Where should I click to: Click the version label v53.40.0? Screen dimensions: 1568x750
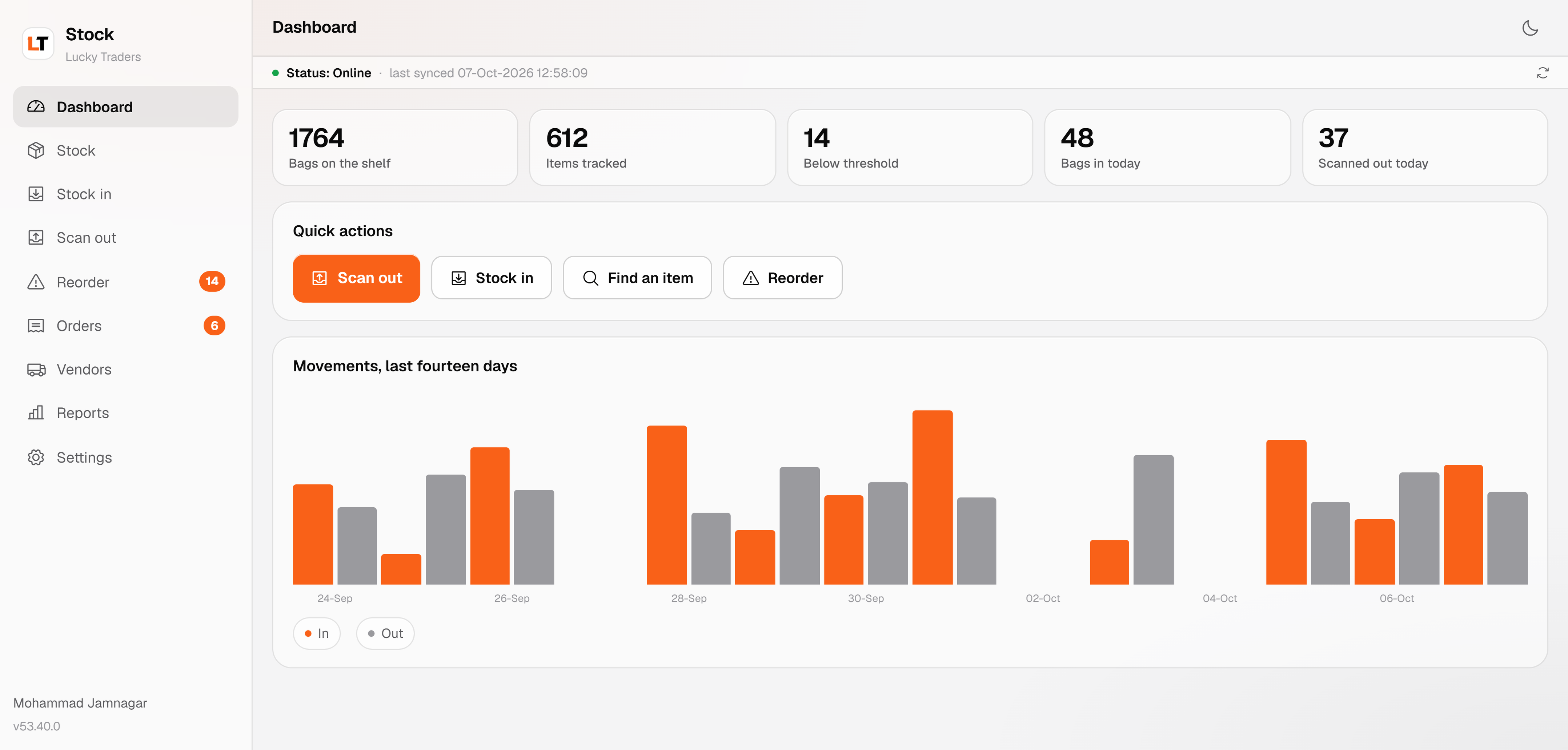click(x=36, y=726)
